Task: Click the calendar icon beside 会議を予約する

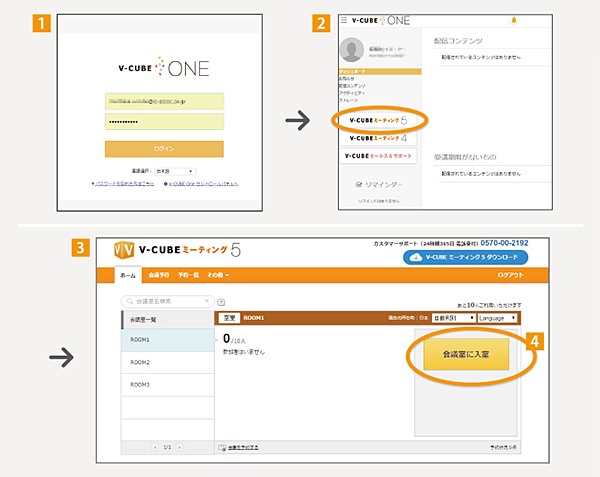Action: 222,447
